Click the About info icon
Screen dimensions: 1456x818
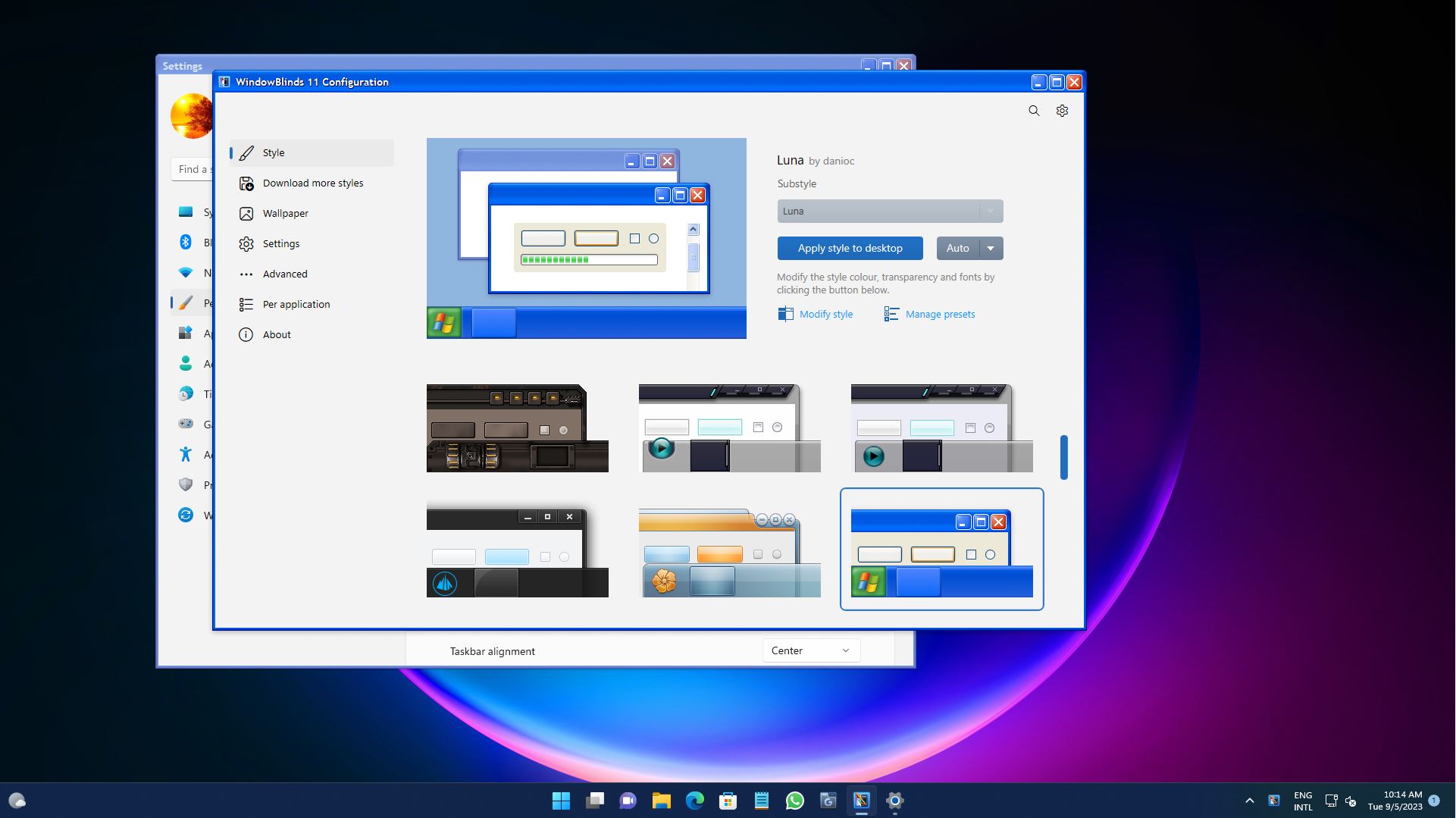click(x=246, y=335)
